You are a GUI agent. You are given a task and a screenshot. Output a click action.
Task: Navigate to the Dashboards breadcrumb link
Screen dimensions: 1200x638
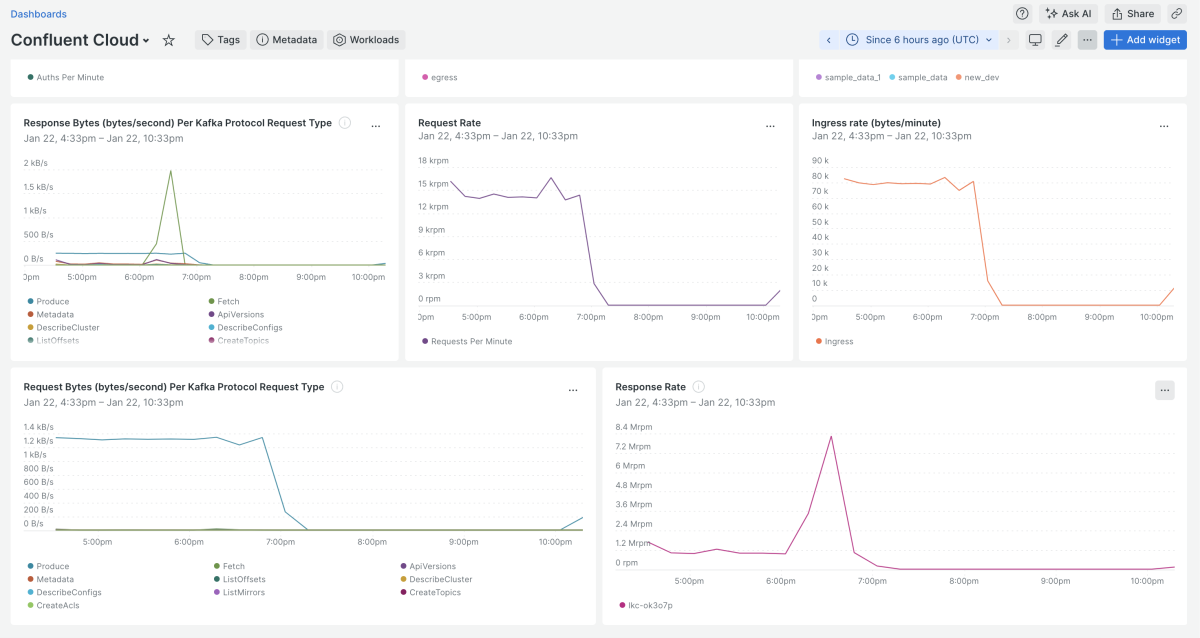pos(39,14)
